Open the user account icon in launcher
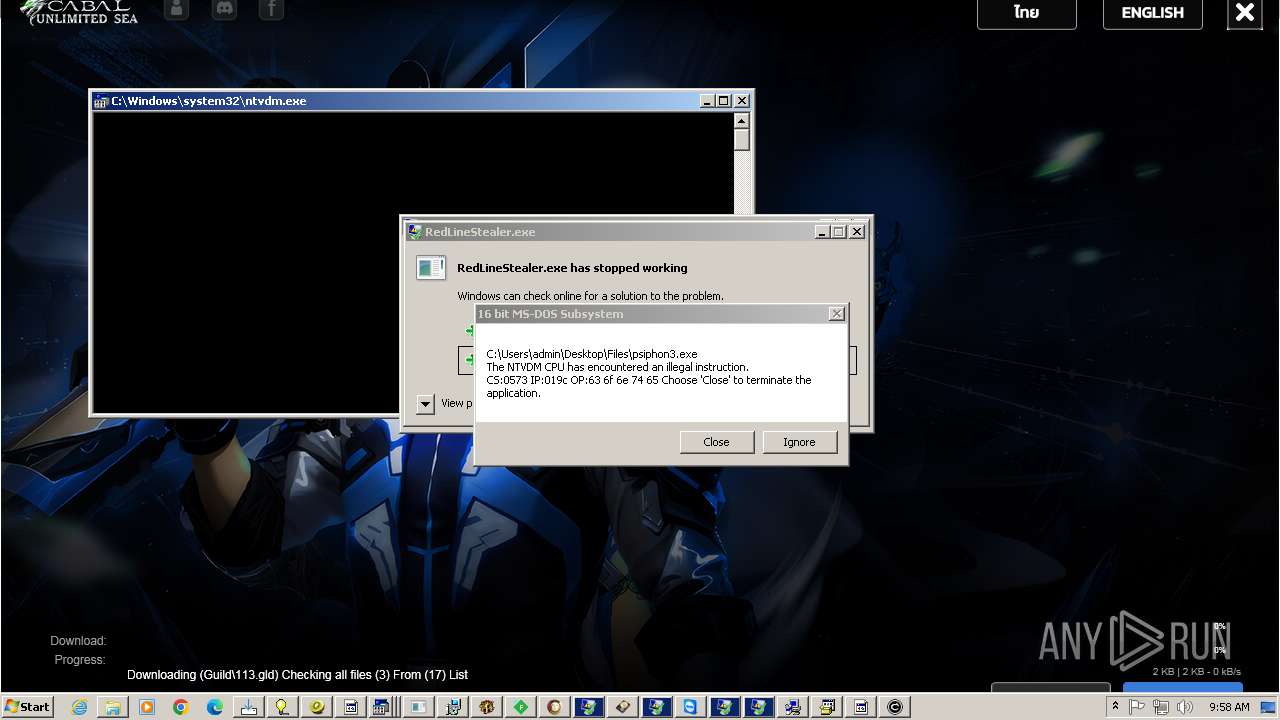1280x720 pixels. (177, 10)
